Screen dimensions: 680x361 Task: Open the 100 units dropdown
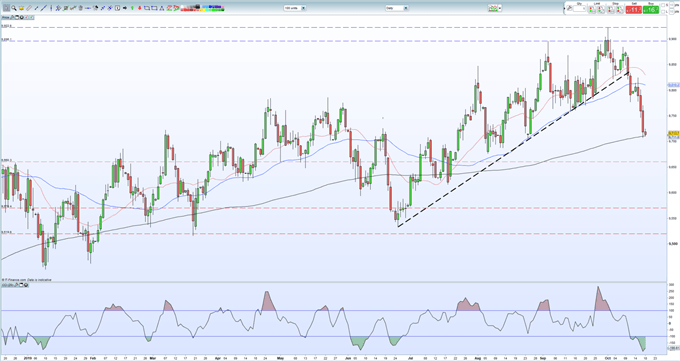coord(295,8)
